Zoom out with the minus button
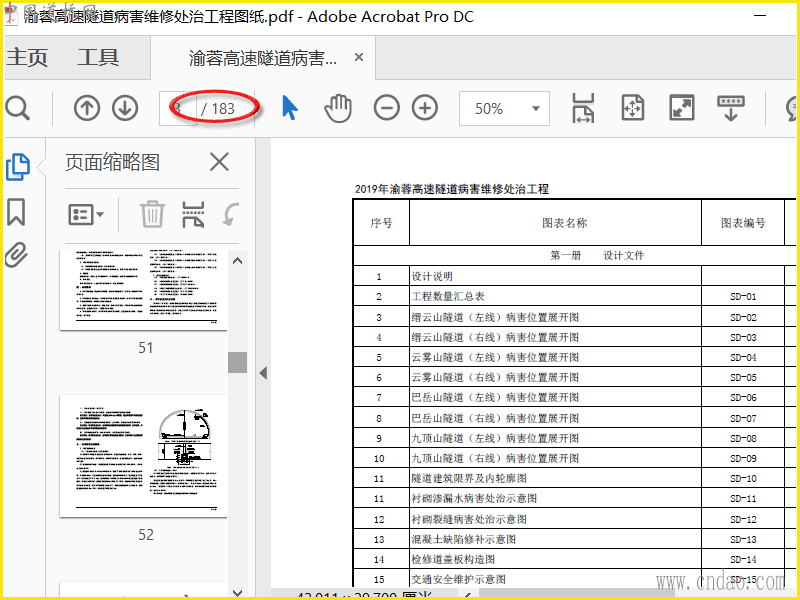 (x=387, y=108)
